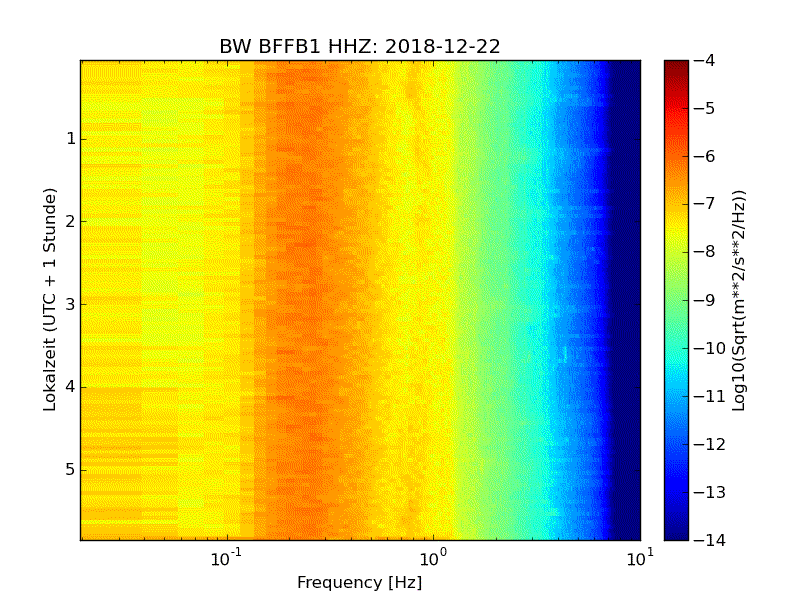Click the x-axis tick label 10^-1

(226, 558)
